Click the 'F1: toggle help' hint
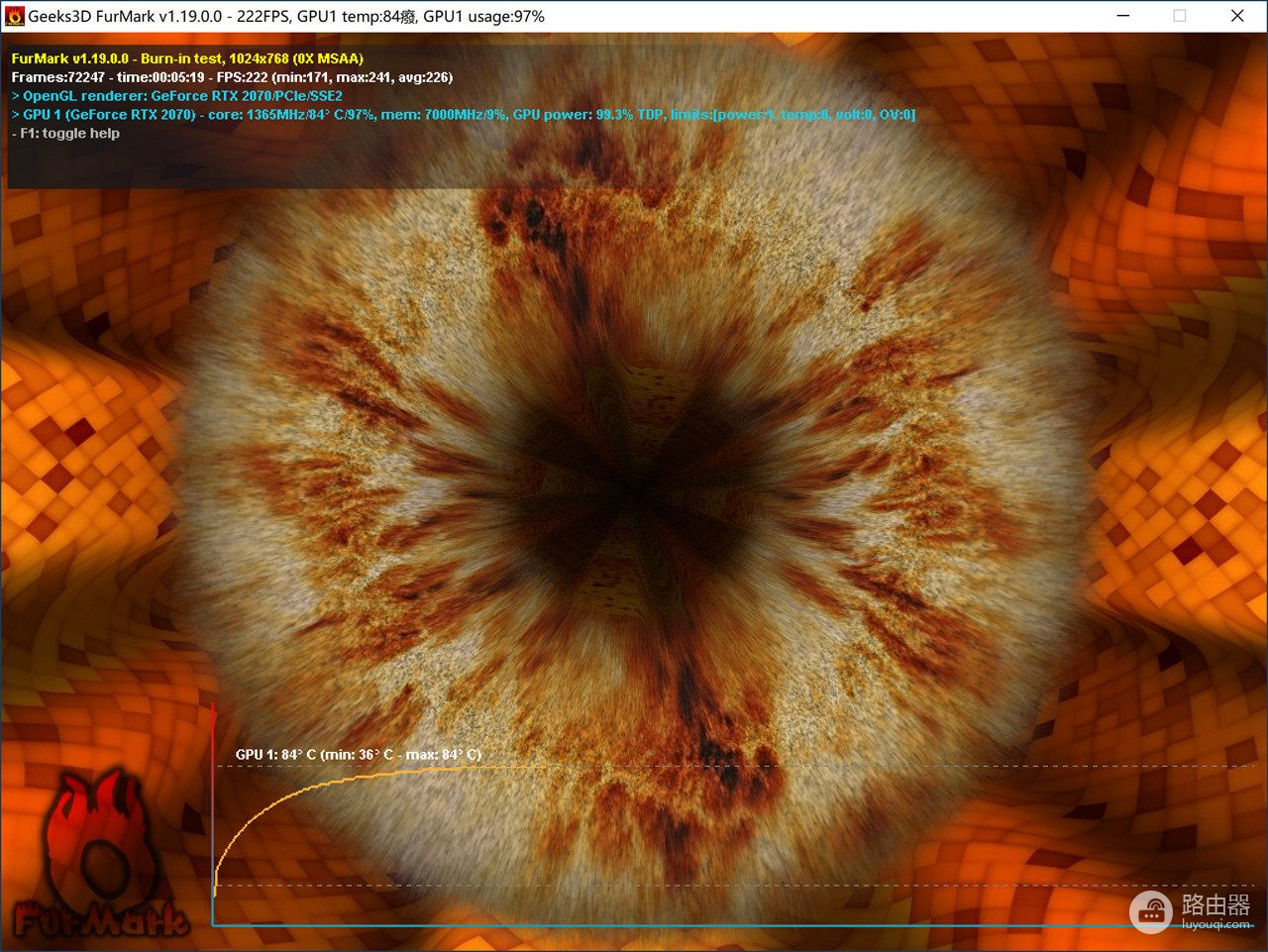Image resolution: width=1268 pixels, height=952 pixels. tap(65, 134)
